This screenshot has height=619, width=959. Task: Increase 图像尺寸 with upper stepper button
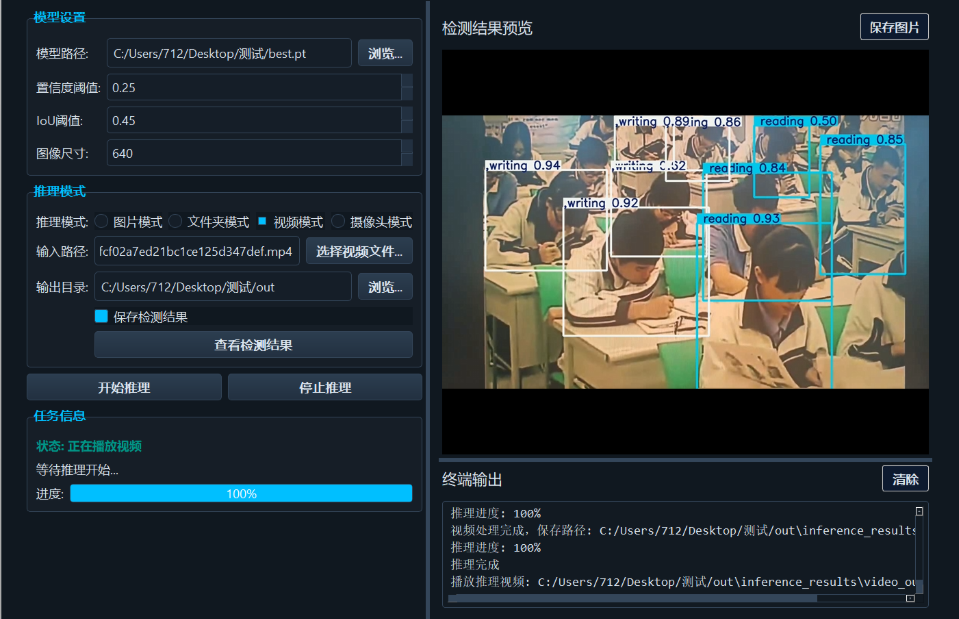coord(407,147)
